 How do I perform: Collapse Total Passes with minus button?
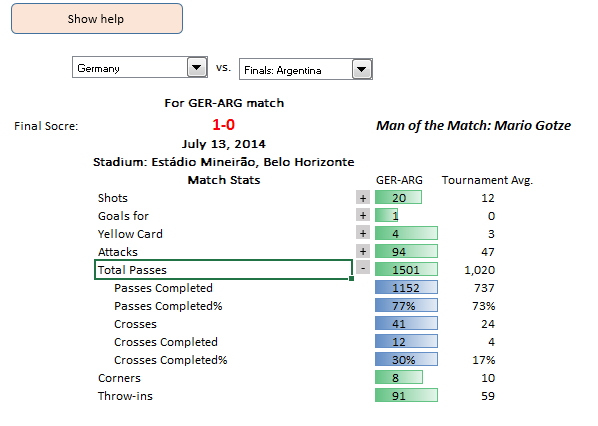363,268
